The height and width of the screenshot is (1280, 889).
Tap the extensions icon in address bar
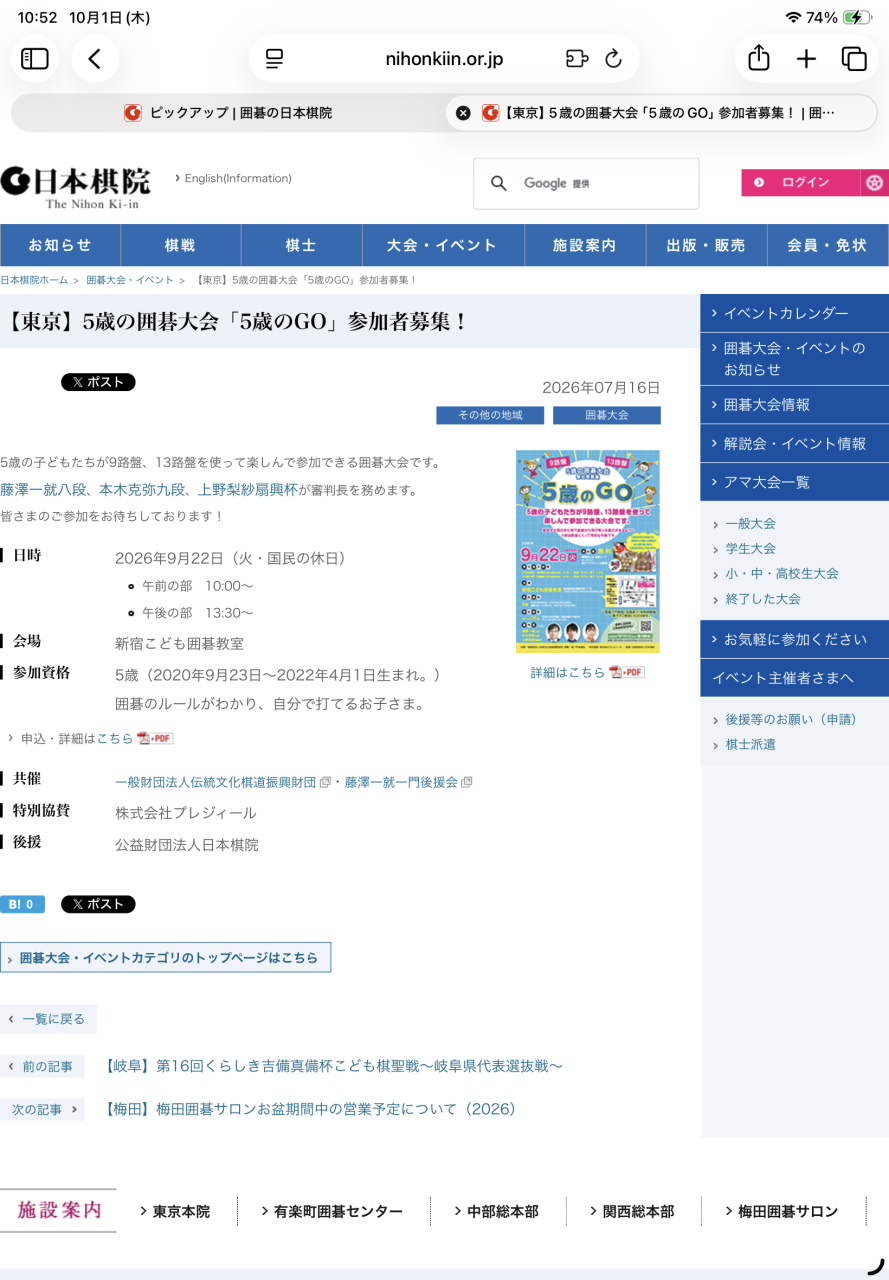coord(576,59)
